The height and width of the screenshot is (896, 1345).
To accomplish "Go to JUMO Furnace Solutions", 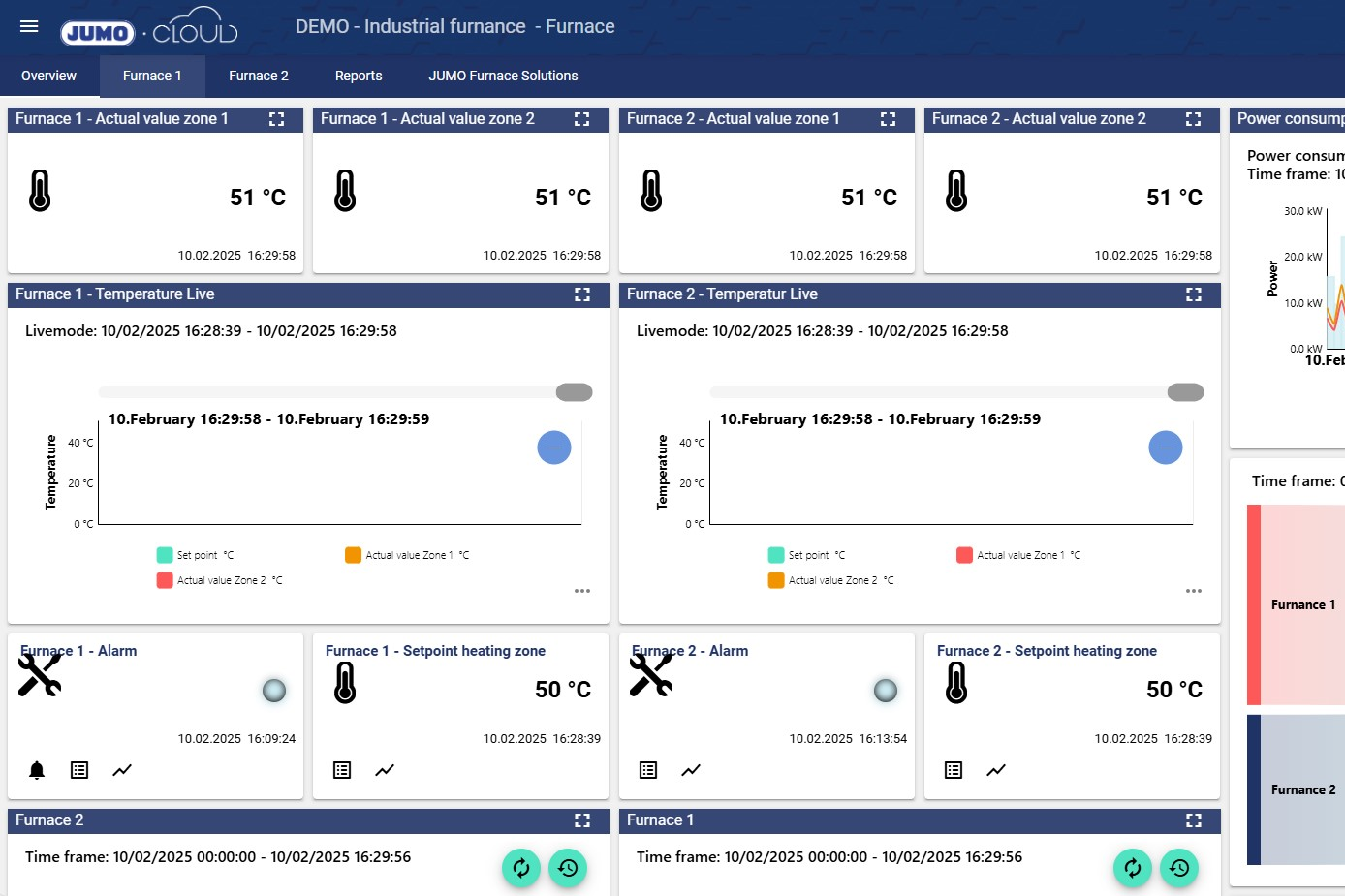I will point(503,76).
